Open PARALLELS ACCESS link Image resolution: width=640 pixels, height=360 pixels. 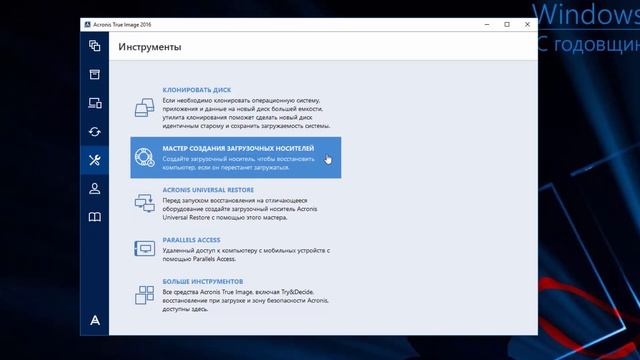pos(191,240)
